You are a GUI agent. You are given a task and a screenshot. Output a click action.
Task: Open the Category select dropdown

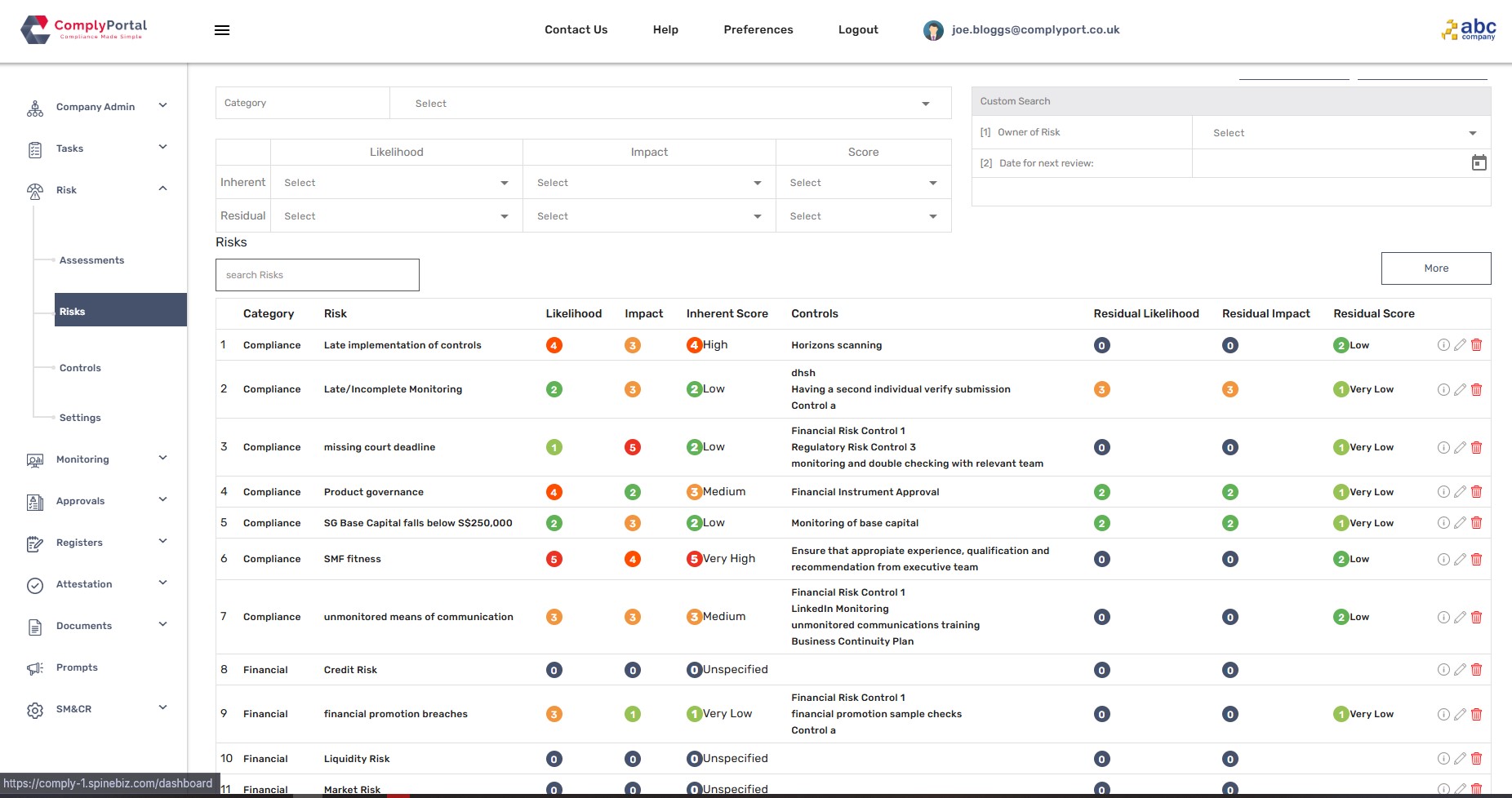point(670,104)
